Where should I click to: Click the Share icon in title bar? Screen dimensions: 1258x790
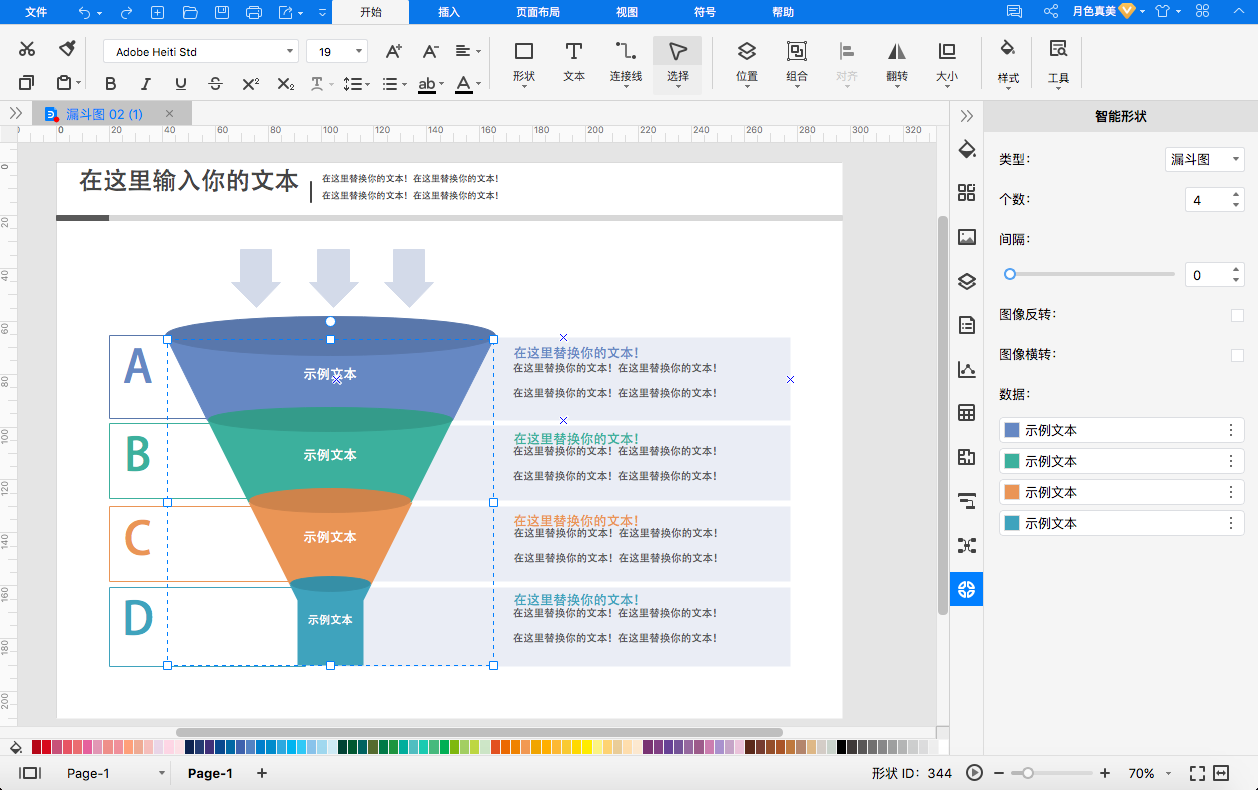pos(1051,12)
